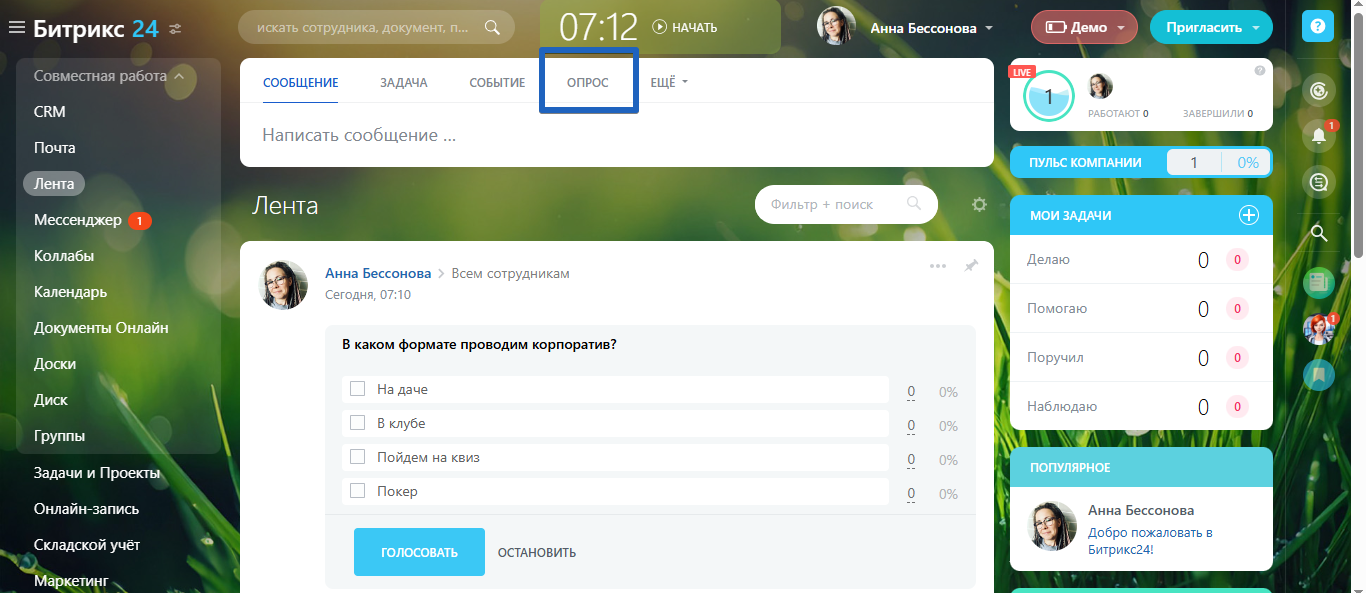Add new task with plus icon
The width and height of the screenshot is (1366, 593).
point(1249,215)
